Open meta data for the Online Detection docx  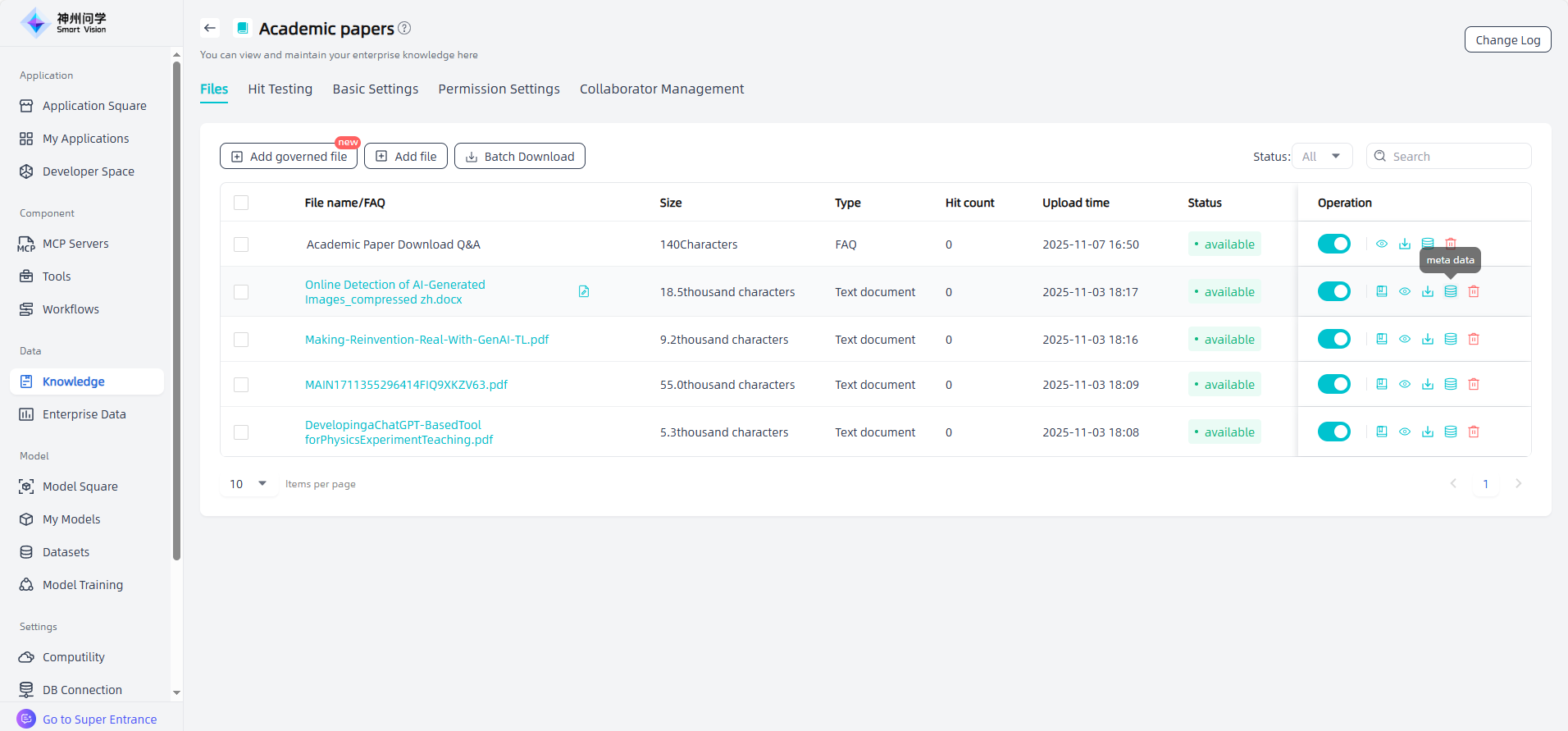(x=1450, y=292)
